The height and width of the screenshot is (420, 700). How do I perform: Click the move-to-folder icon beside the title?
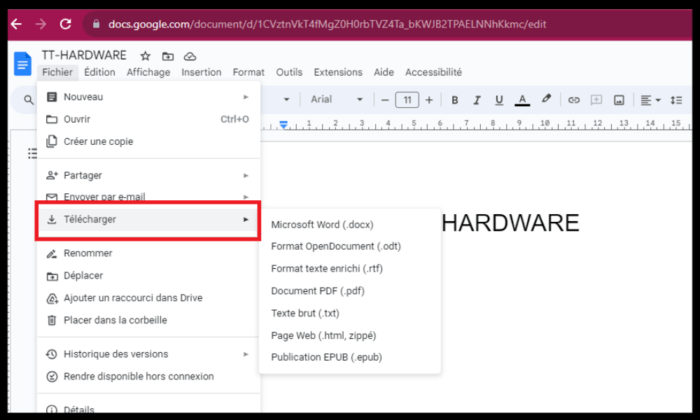(x=168, y=56)
